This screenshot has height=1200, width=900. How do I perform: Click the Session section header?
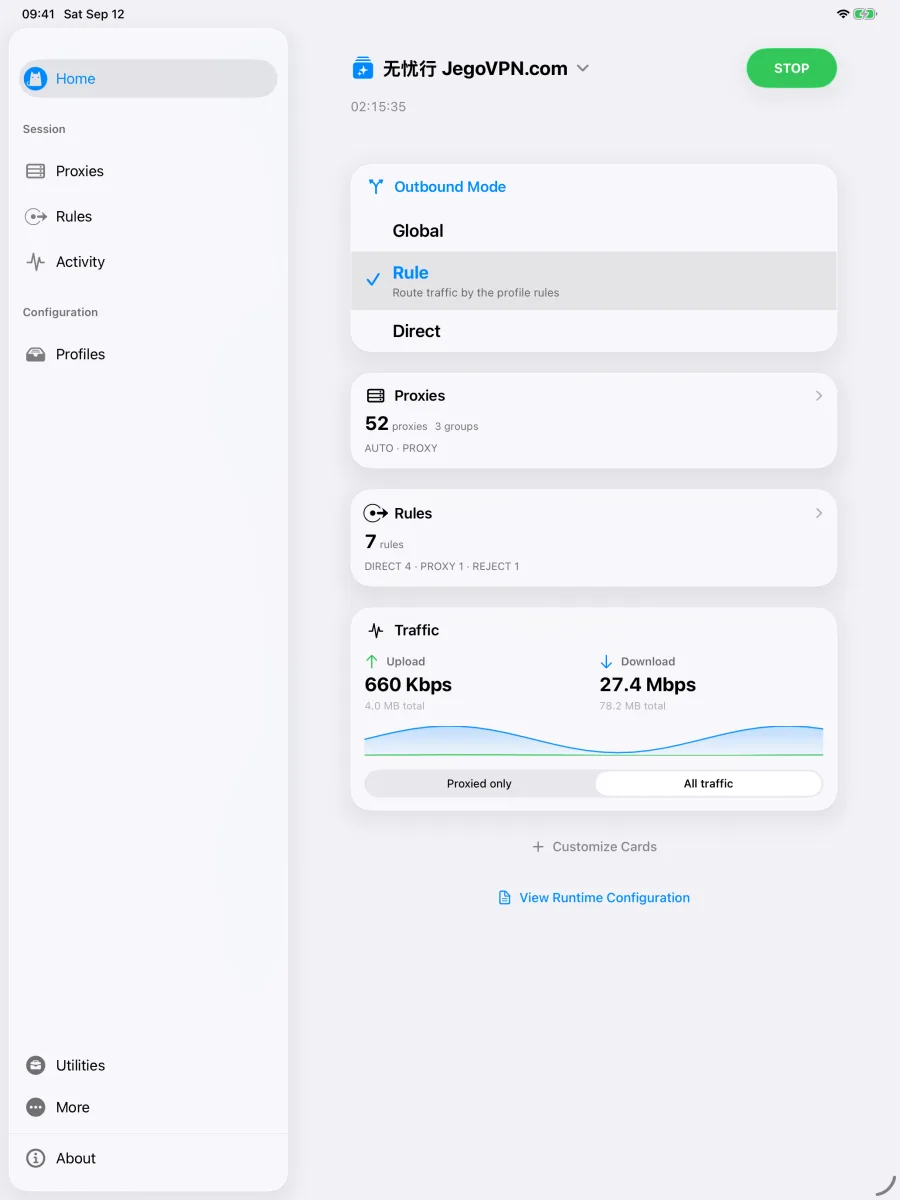44,129
